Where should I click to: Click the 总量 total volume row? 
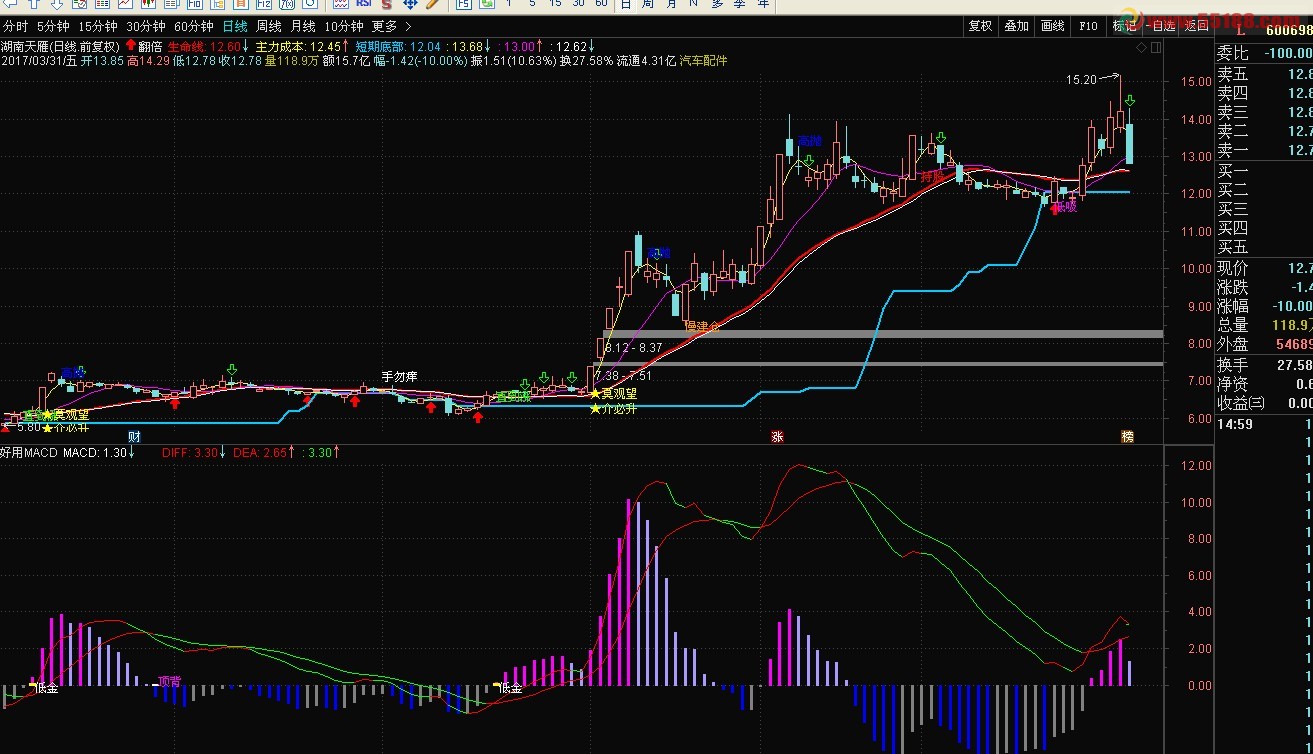(x=1263, y=325)
